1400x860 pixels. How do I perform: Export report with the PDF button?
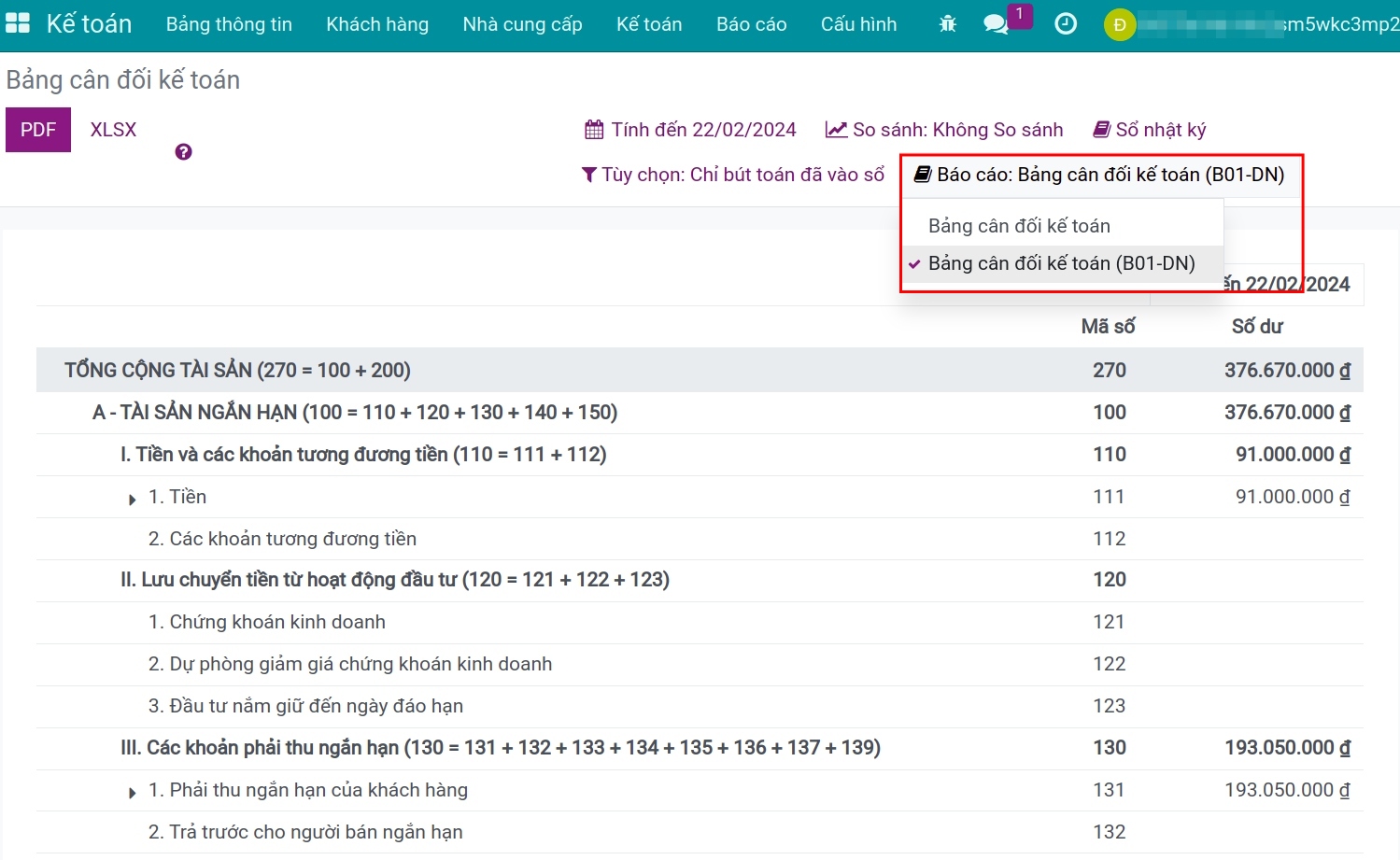pyautogui.click(x=38, y=130)
